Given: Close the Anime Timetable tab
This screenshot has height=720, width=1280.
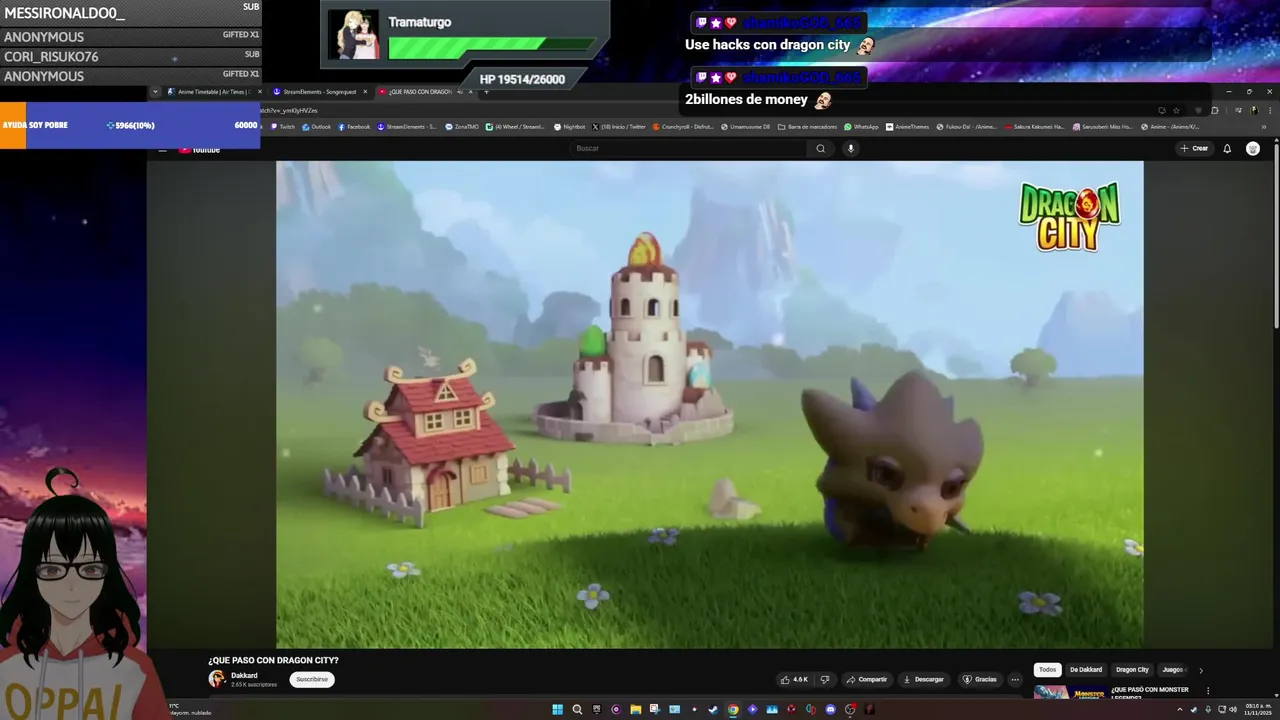Looking at the screenshot, I should 260,91.
